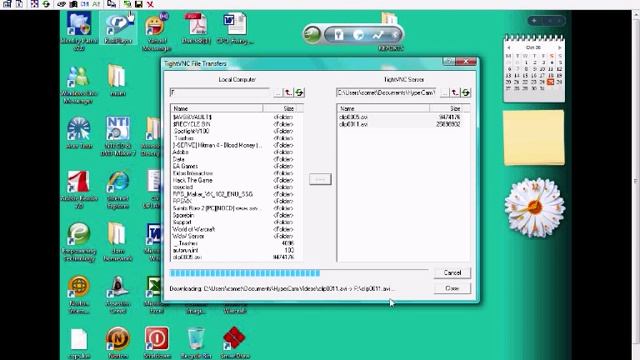Open the Recycle Bin desktop icon
This screenshot has height=360, width=640.
pyautogui.click(x=196, y=343)
